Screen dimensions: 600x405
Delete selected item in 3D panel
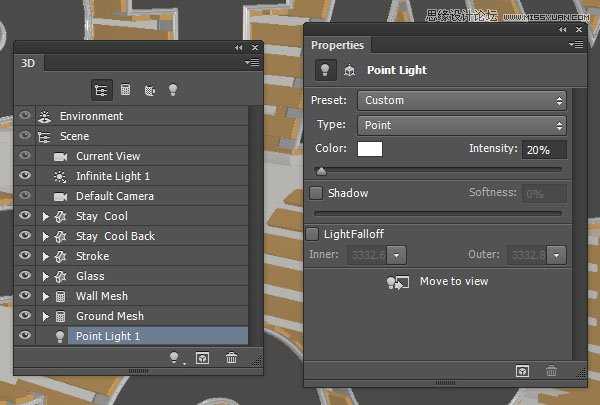(x=232, y=358)
